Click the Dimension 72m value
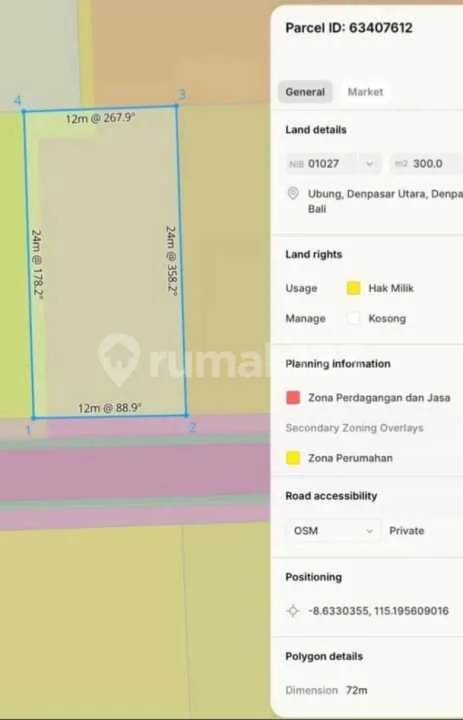Screen dimensions: 463x720 point(356,690)
